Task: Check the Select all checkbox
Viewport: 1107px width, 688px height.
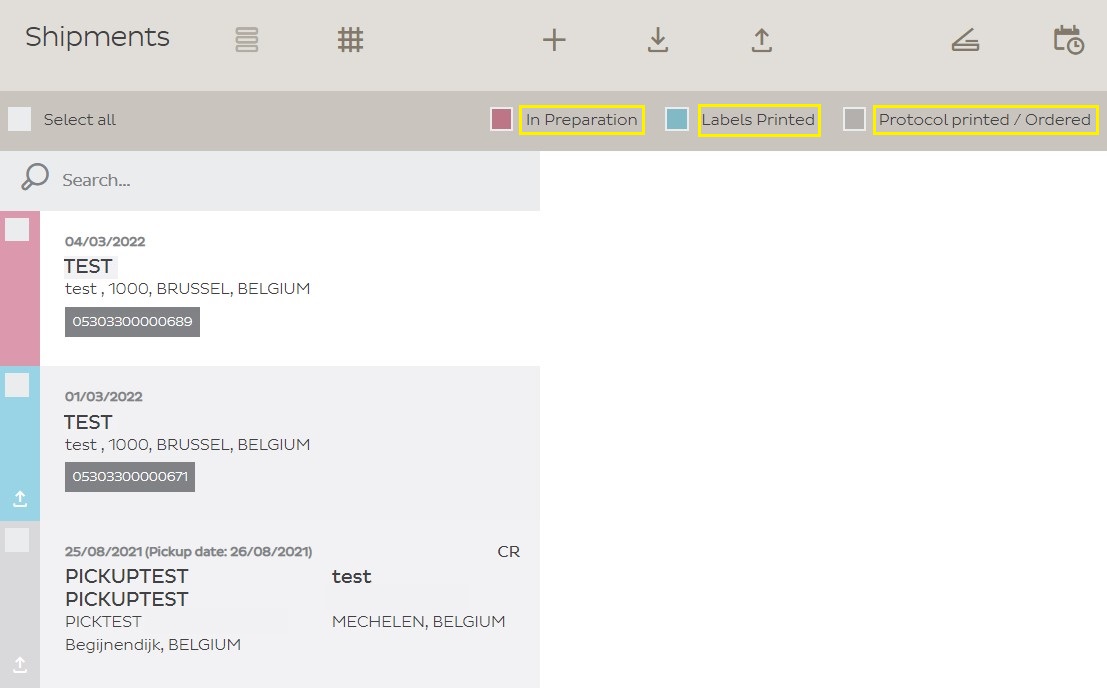Action: pos(20,120)
